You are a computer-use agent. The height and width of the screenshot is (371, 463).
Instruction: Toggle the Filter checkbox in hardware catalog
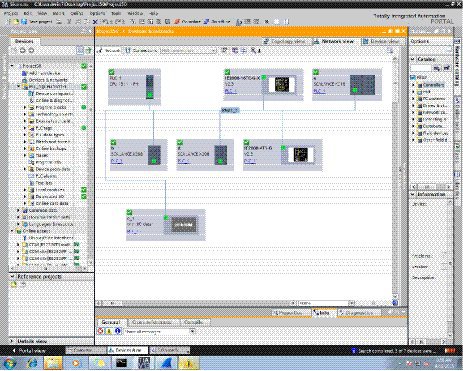click(x=413, y=77)
